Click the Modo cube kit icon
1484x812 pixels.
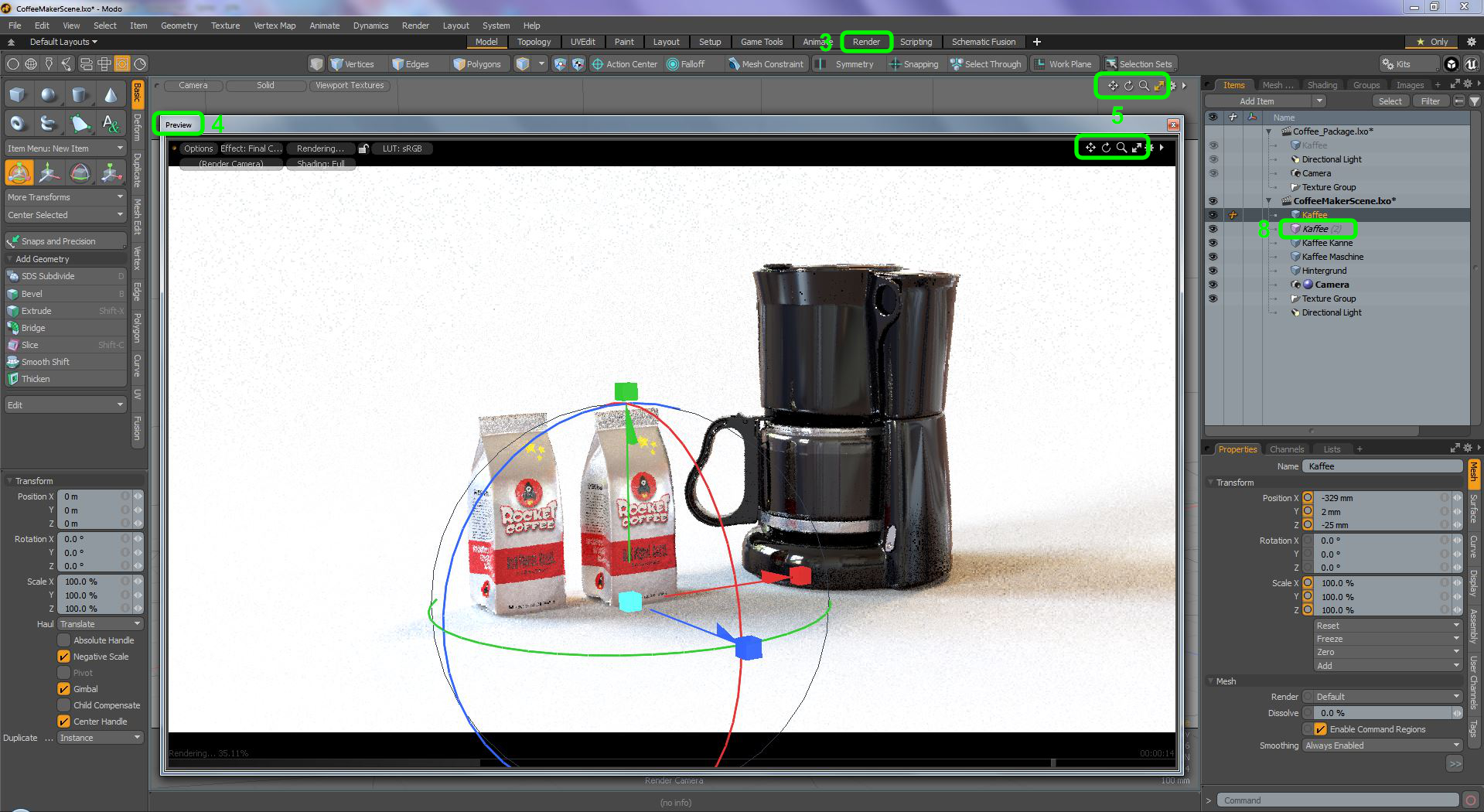coord(1452,64)
